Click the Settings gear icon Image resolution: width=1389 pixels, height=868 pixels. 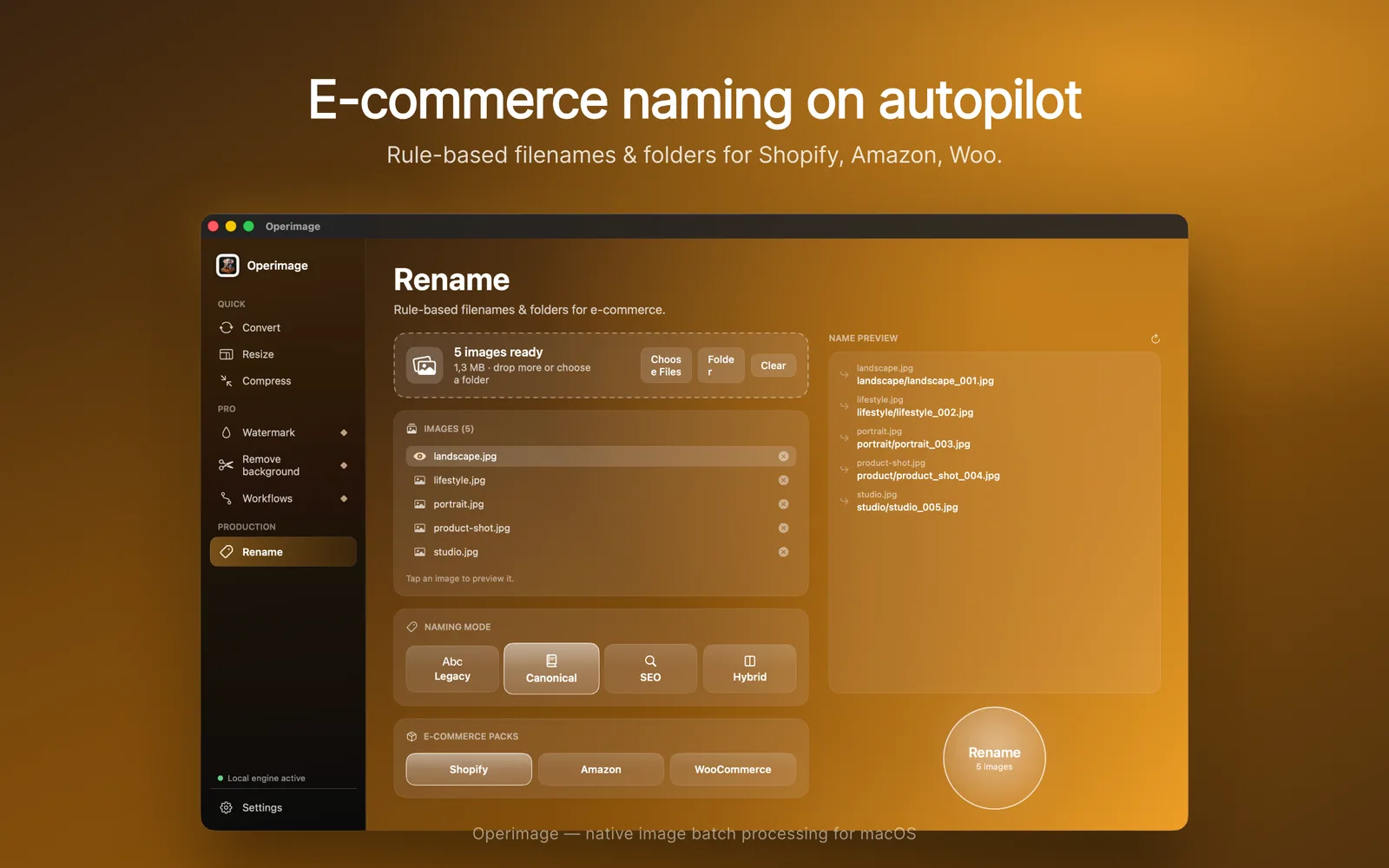227,807
